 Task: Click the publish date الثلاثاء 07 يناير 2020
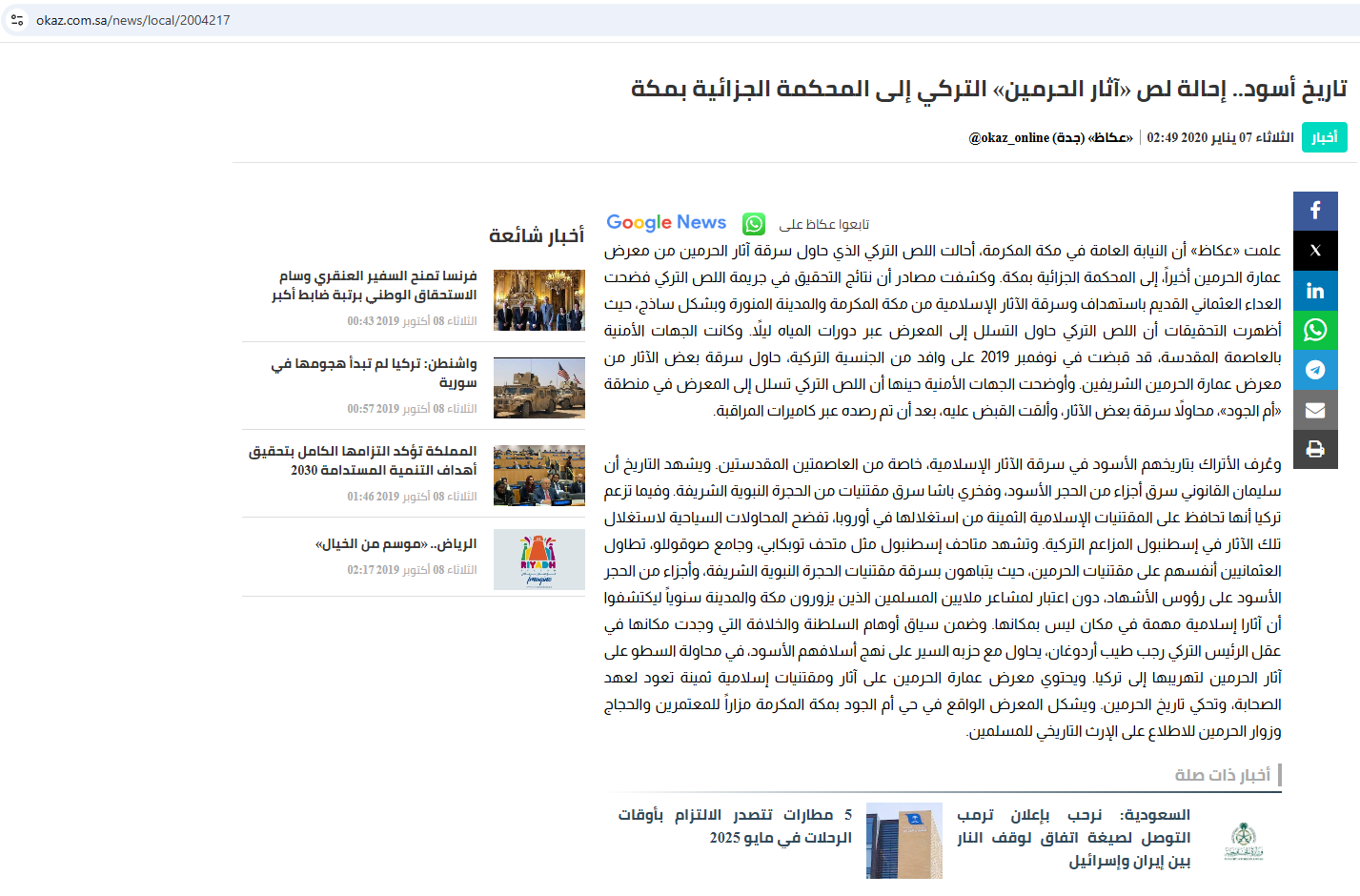click(1221, 137)
